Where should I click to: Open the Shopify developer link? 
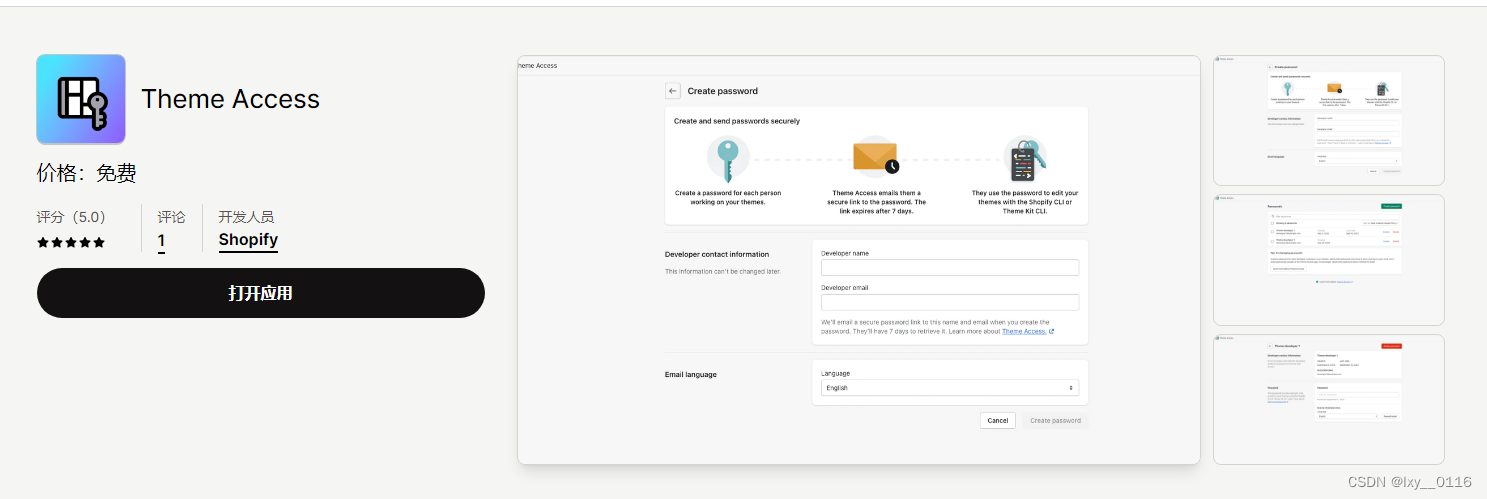point(248,240)
